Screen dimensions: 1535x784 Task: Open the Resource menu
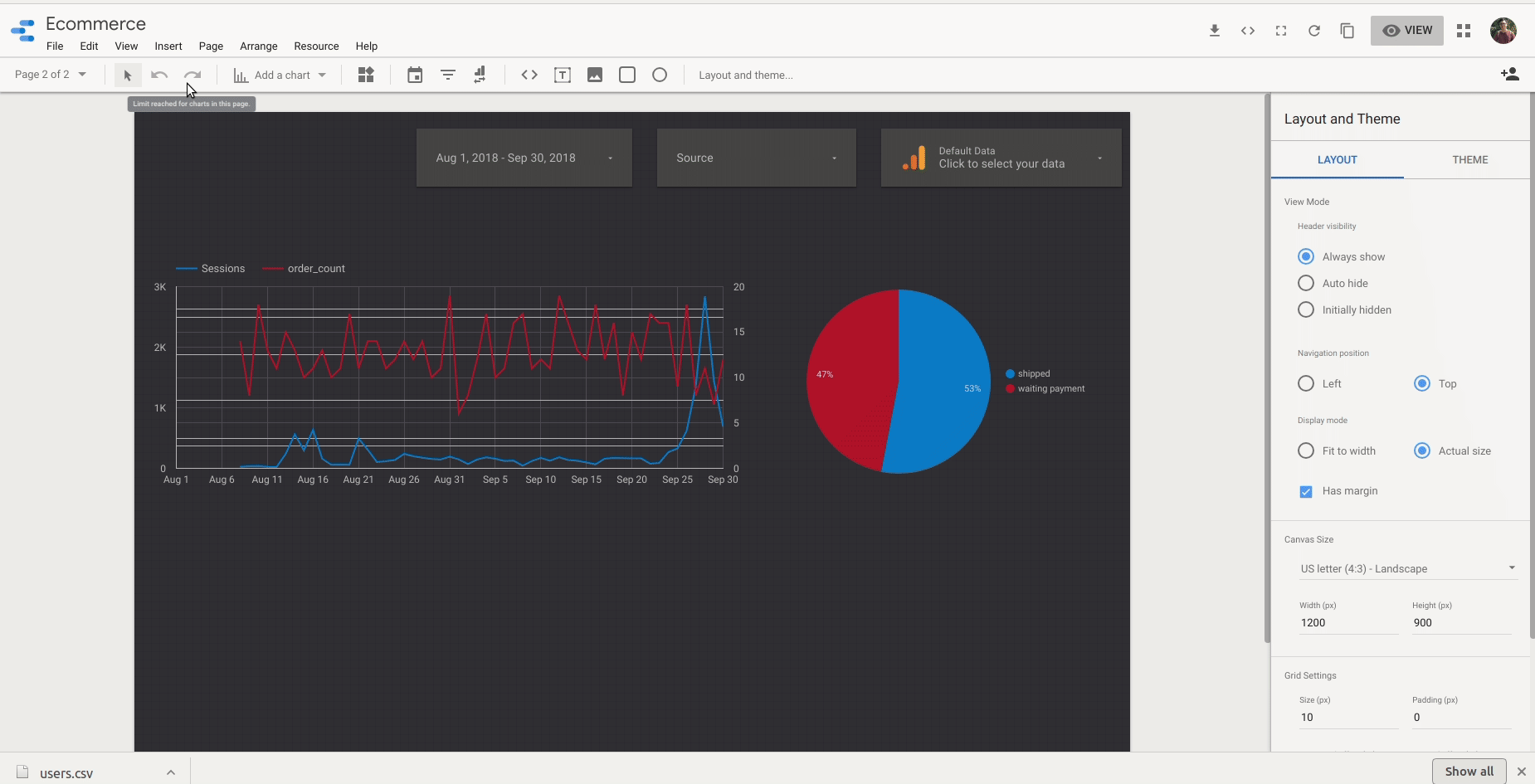[316, 46]
